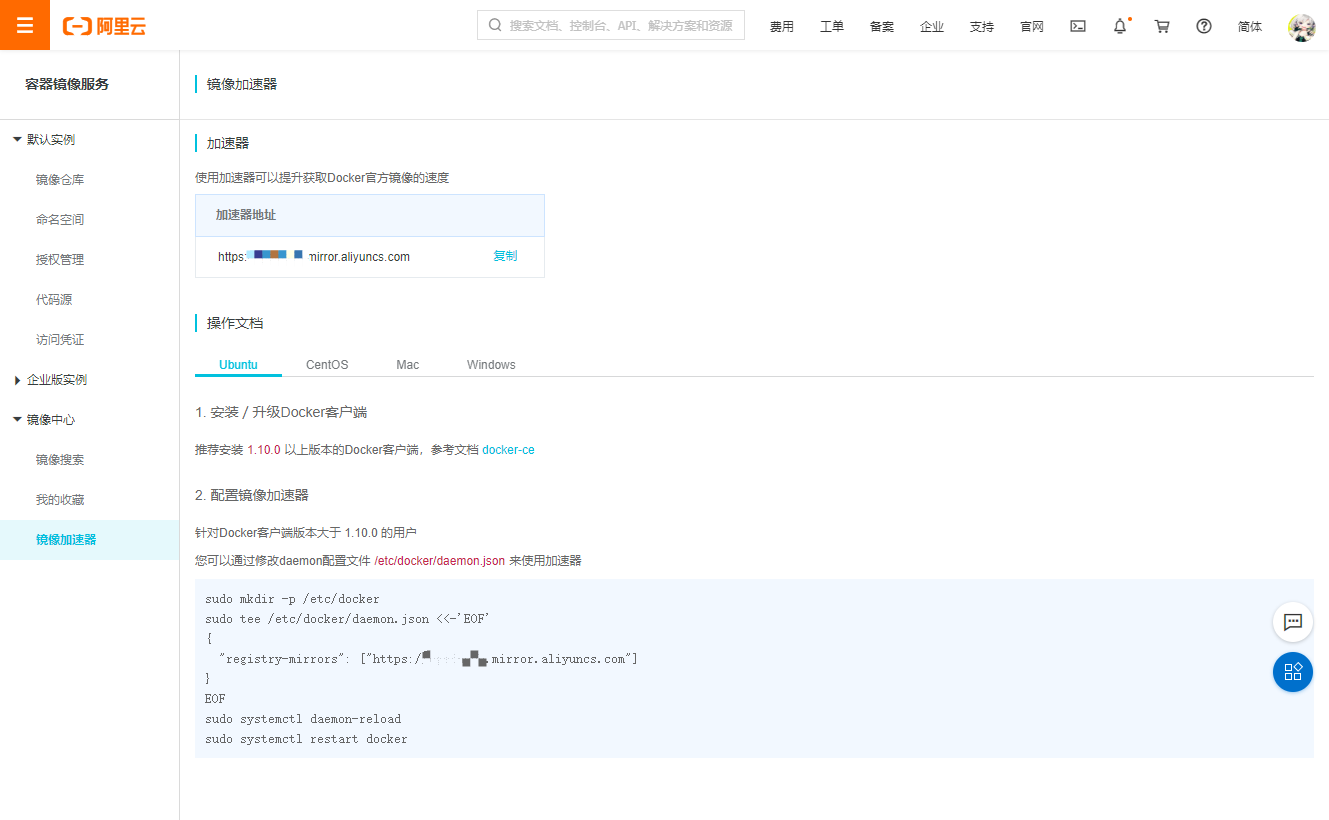Go to 官网 link
The width and height of the screenshot is (1329, 820).
pos(1032,27)
